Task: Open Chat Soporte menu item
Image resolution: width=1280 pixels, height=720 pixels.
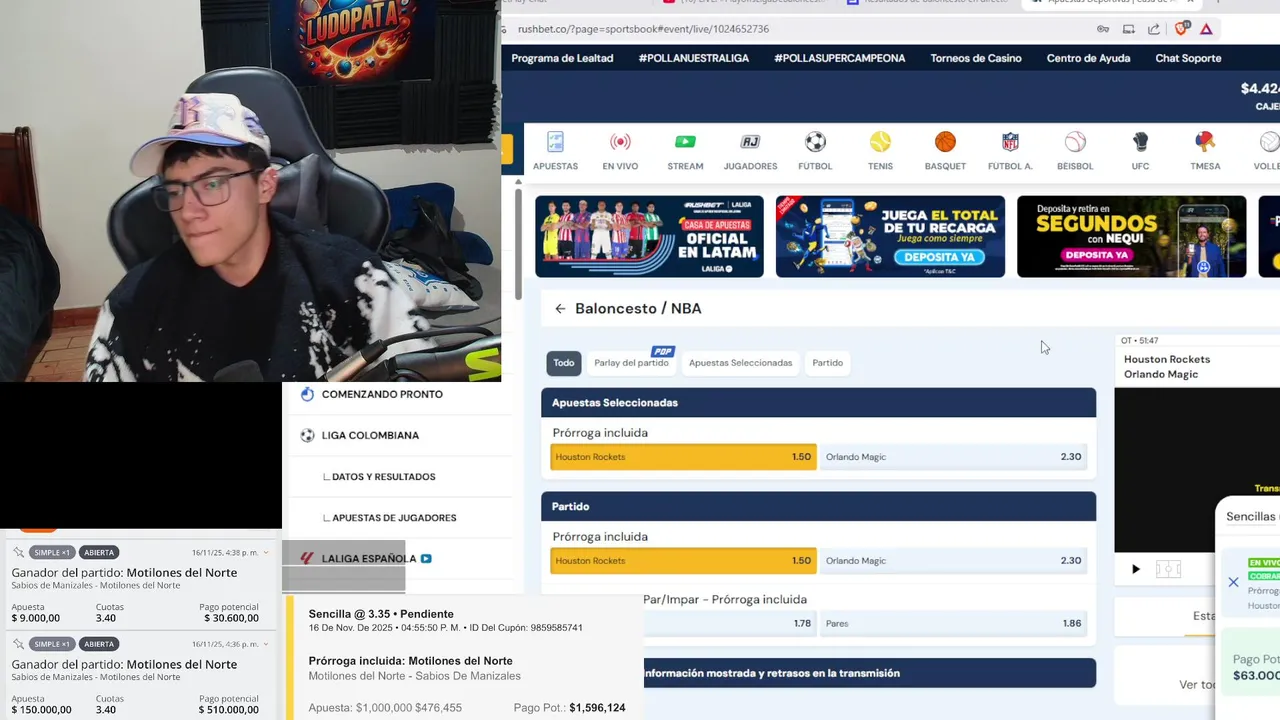Action: click(x=1188, y=58)
